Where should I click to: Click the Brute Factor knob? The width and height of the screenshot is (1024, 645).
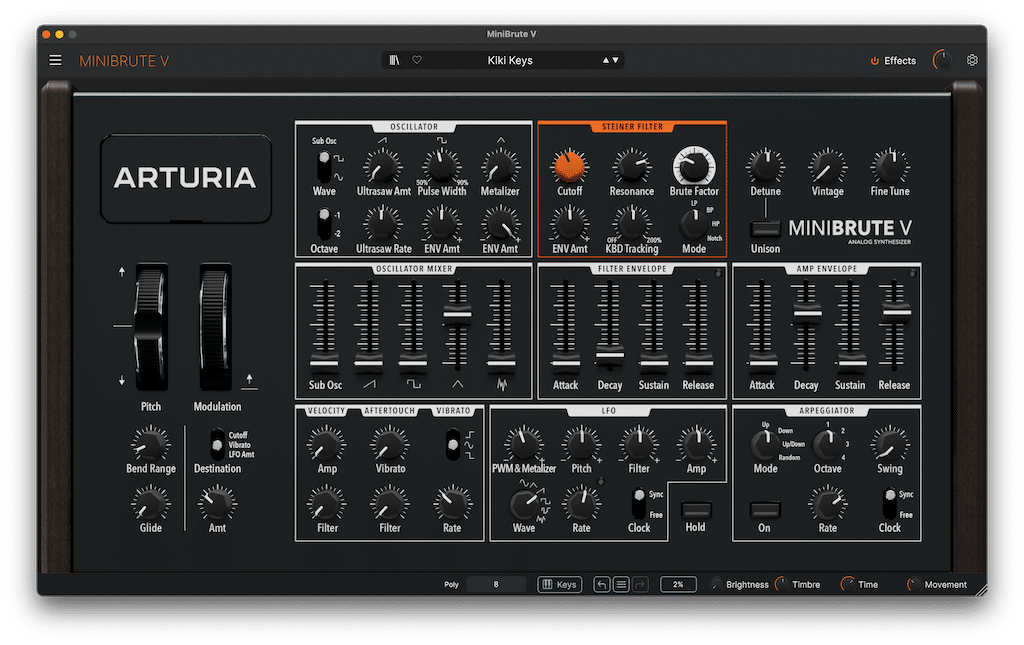coord(694,166)
